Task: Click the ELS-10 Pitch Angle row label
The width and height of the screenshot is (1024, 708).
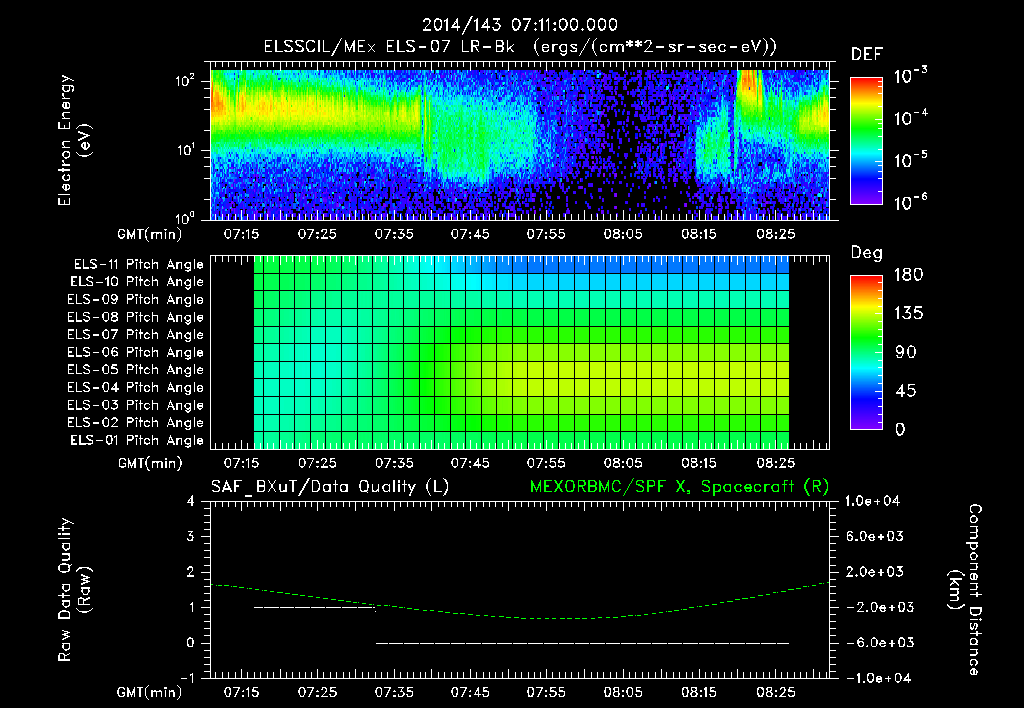Action: pos(137,282)
